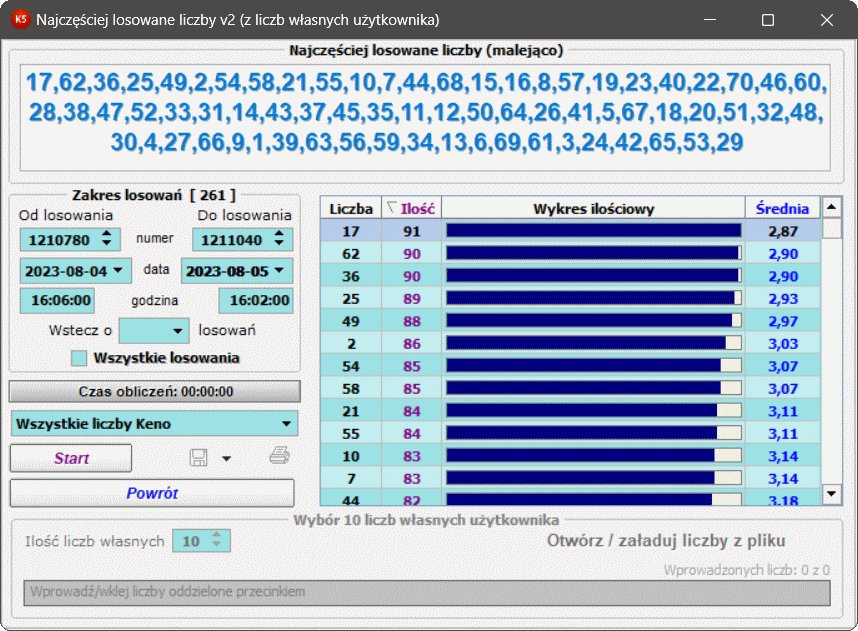Click the stepper arrows on the Ilość liczb własnych field
The image size is (858, 631).
(217, 540)
